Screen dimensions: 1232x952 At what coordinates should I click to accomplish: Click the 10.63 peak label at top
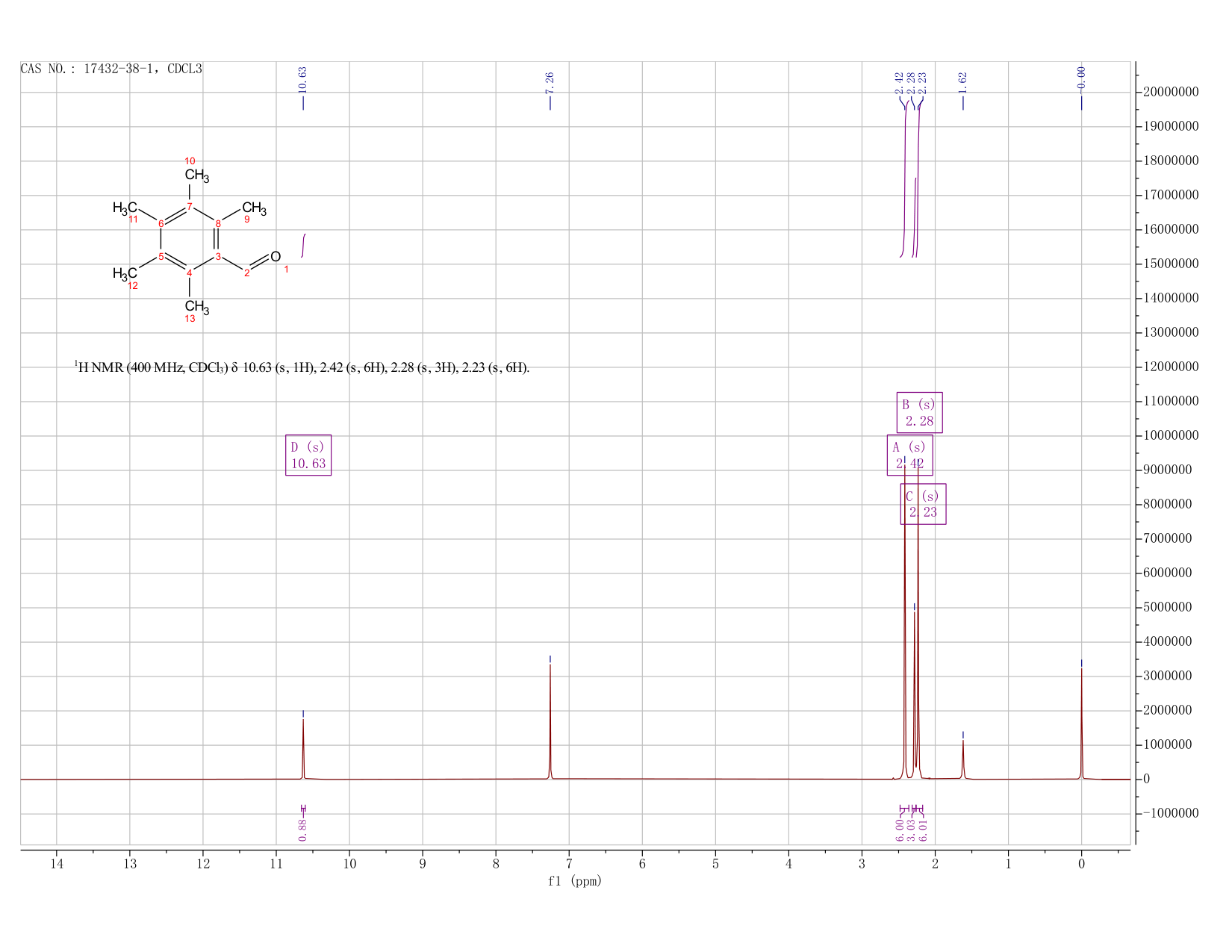click(x=302, y=80)
